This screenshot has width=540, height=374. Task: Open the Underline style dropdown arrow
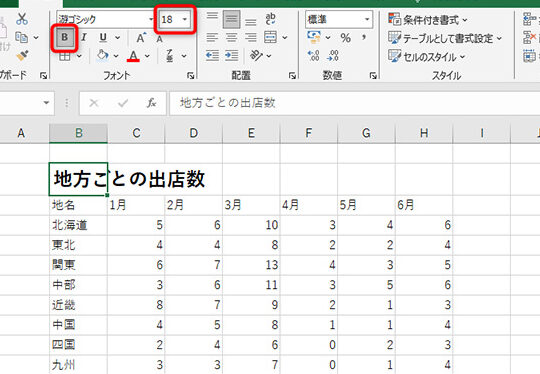point(117,38)
